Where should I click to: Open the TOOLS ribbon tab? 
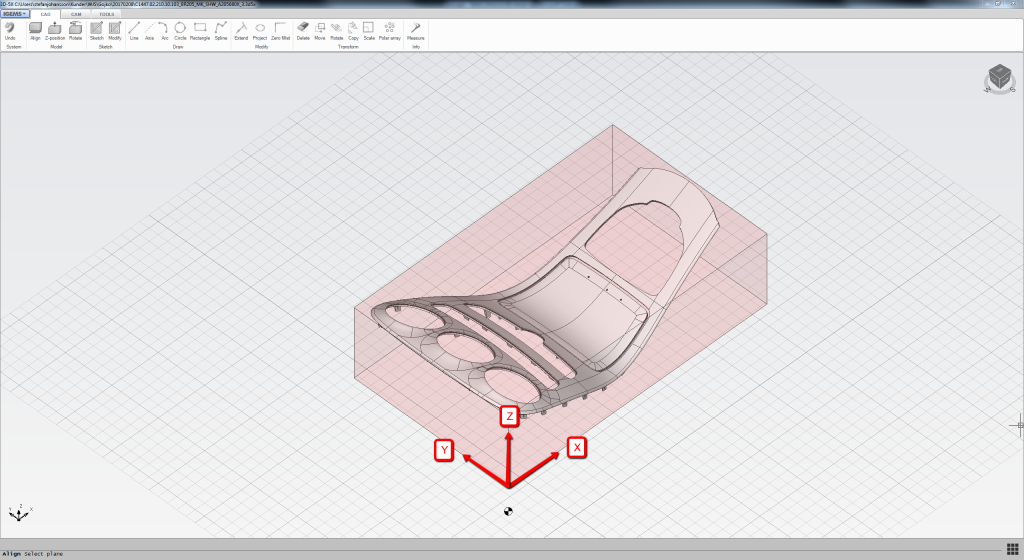coord(106,14)
